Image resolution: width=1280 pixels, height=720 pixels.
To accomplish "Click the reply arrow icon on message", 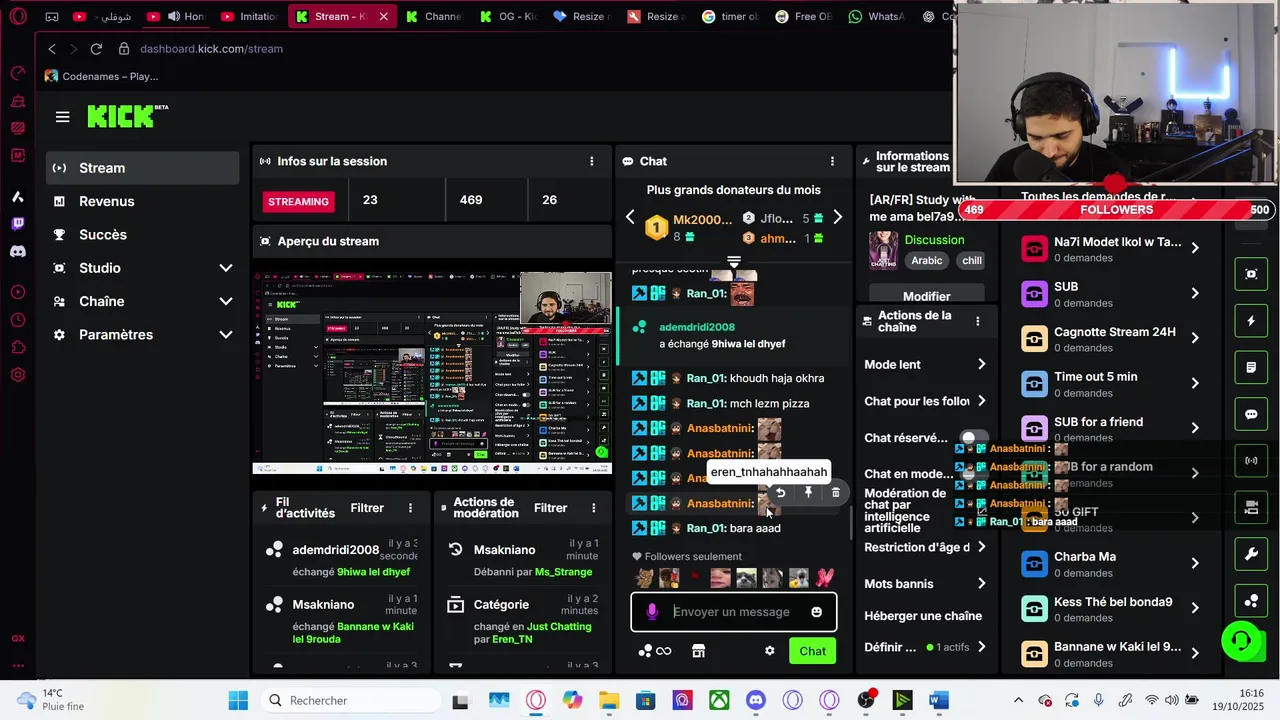I will [x=780, y=492].
